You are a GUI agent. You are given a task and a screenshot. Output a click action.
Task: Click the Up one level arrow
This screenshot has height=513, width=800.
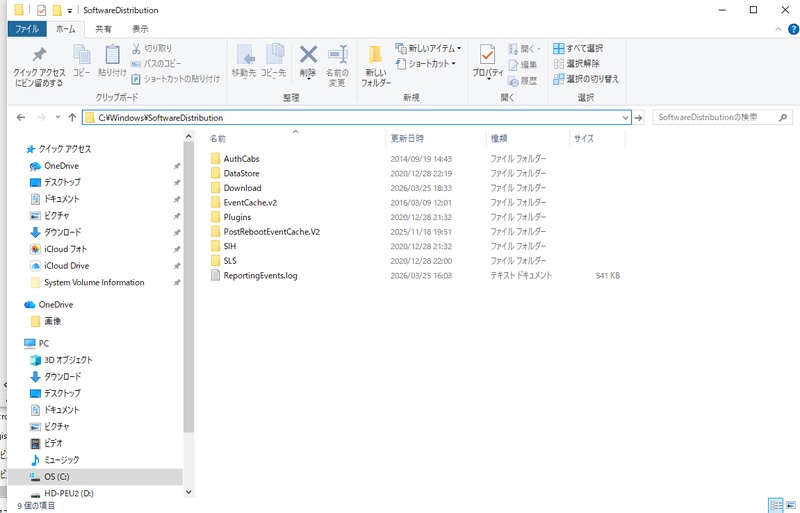tap(72, 117)
